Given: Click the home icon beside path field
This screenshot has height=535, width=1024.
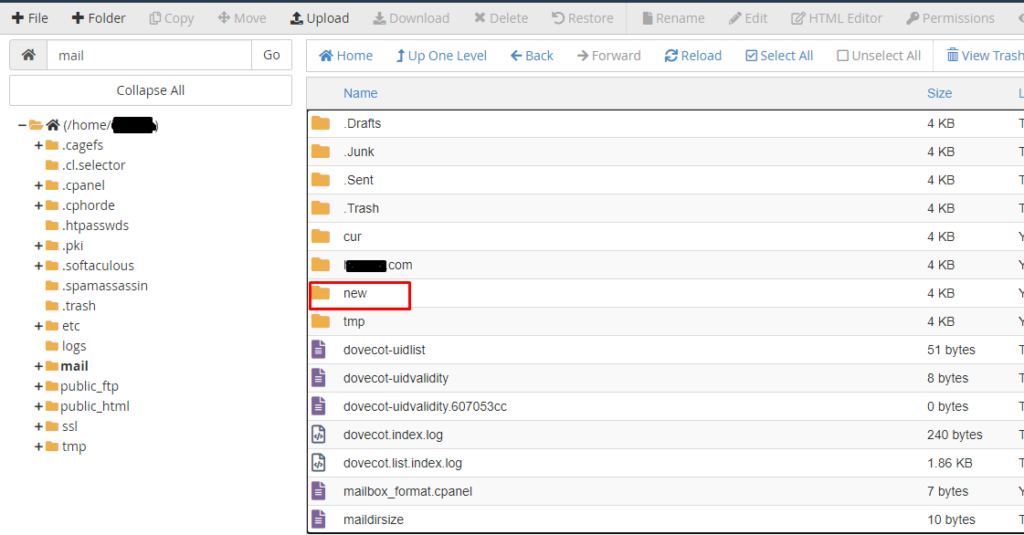Looking at the screenshot, I should point(28,55).
